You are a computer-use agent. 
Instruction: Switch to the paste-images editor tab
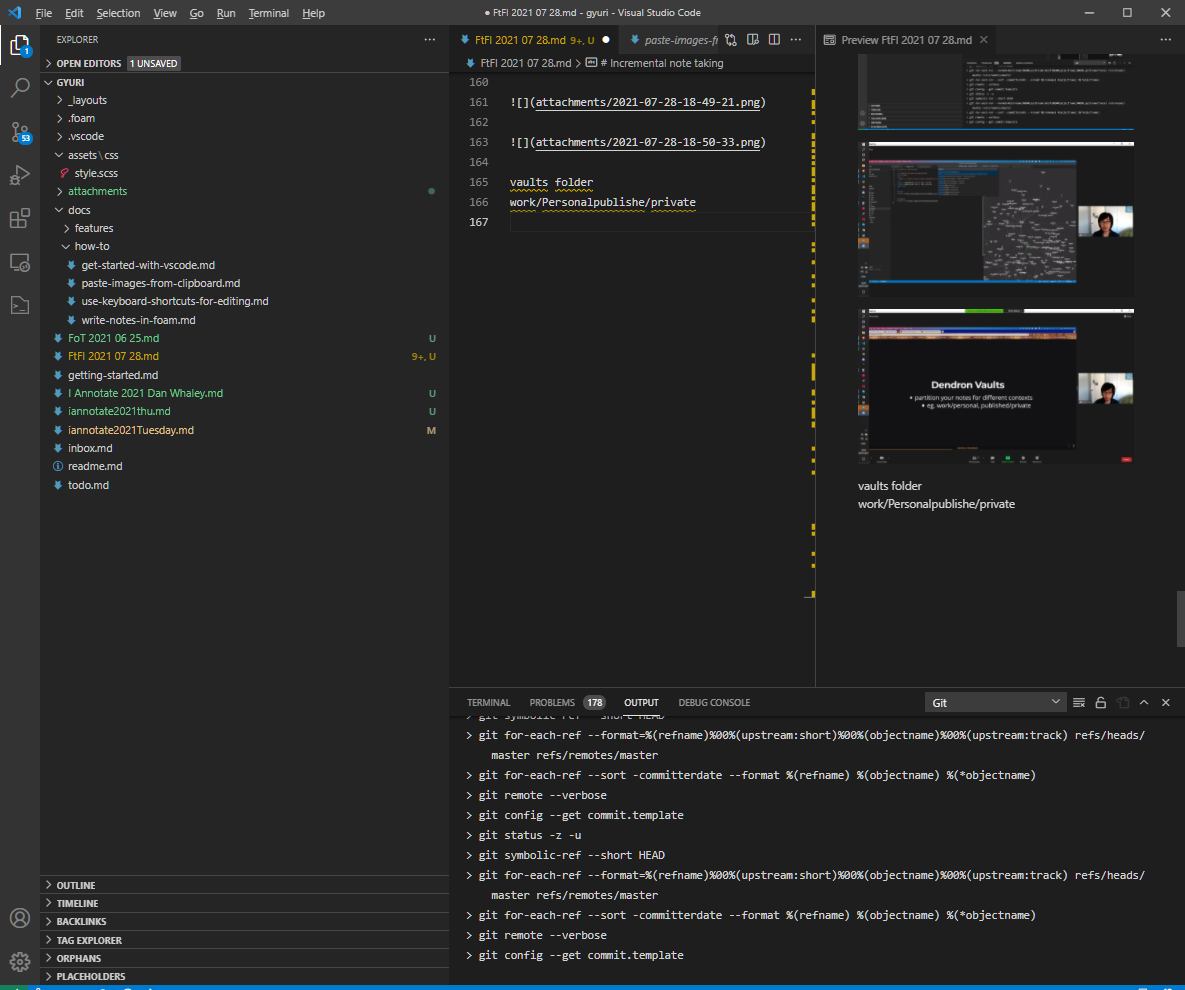673,40
